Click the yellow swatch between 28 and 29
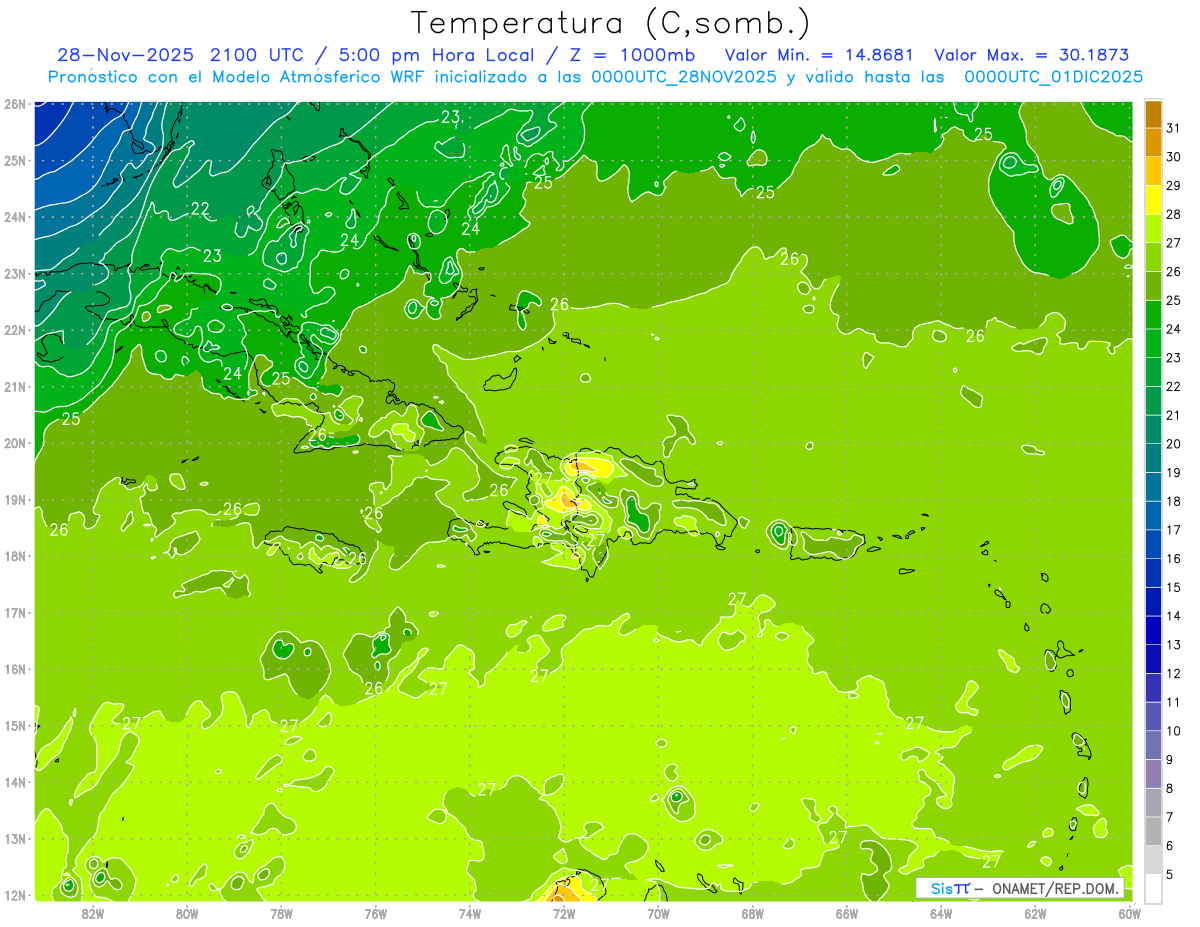This screenshot has width=1200, height=927. [1153, 200]
